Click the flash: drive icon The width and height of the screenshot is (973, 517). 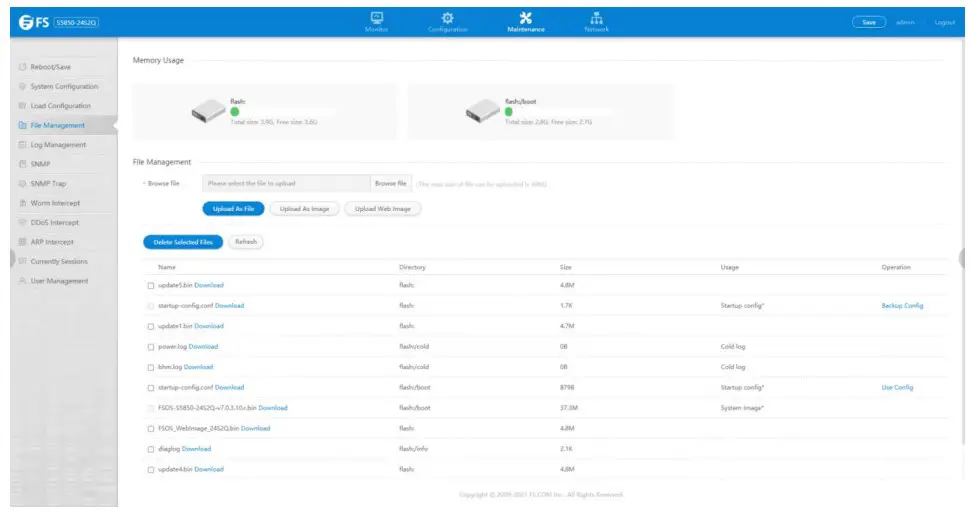click(x=208, y=111)
